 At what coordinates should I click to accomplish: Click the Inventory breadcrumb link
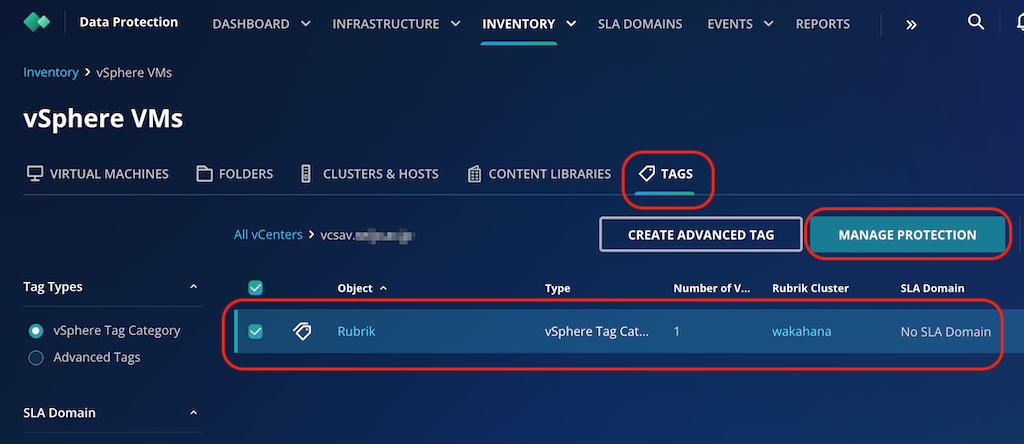tap(51, 72)
